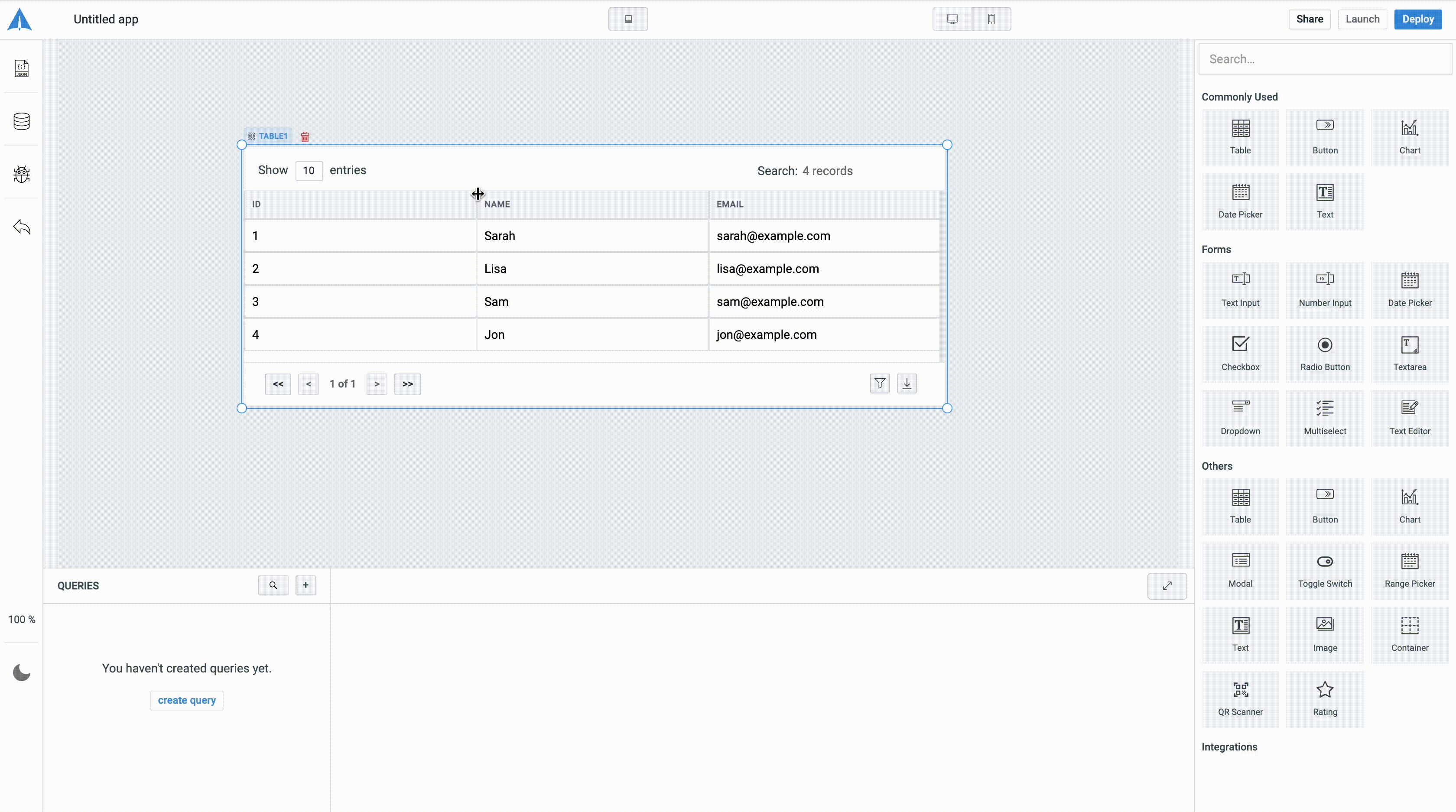Open the Share dialog

pos(1309,19)
